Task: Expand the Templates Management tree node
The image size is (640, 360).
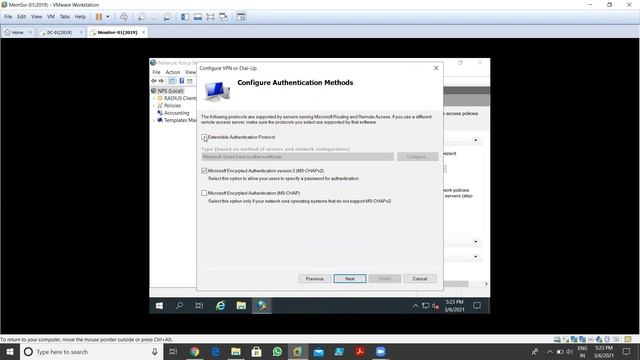Action: [154, 120]
